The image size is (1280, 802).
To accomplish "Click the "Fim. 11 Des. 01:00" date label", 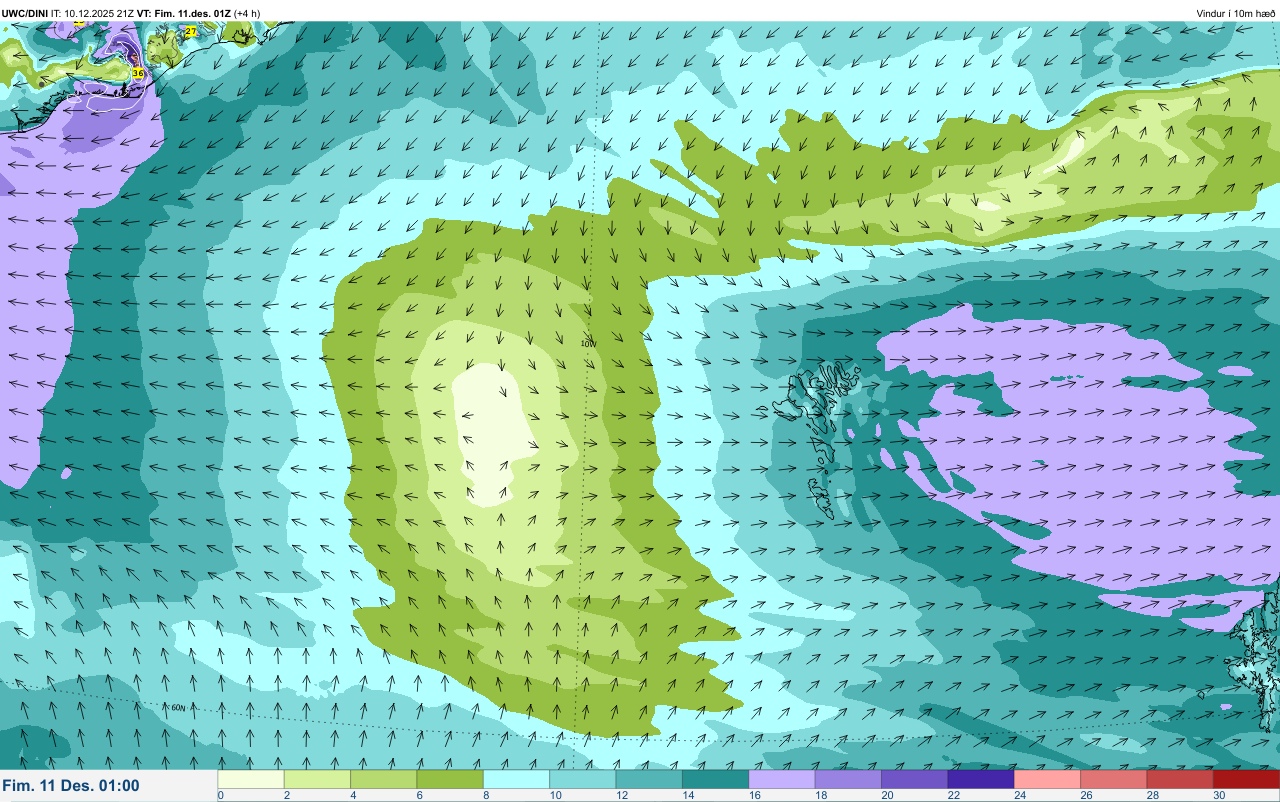I will point(71,786).
